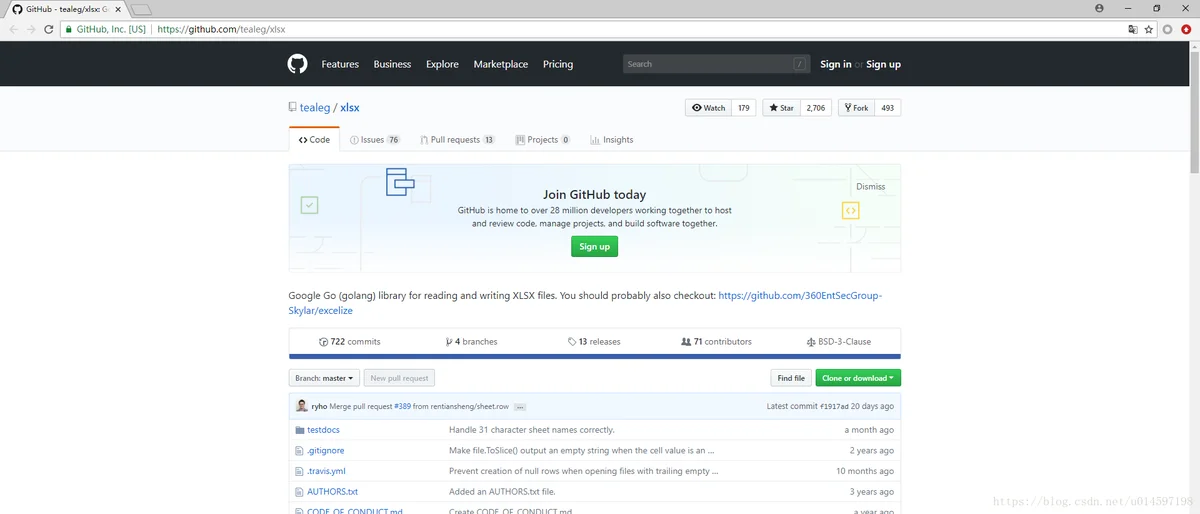1200x514 pixels.
Task: Click the Sign up link in header
Action: 883,64
